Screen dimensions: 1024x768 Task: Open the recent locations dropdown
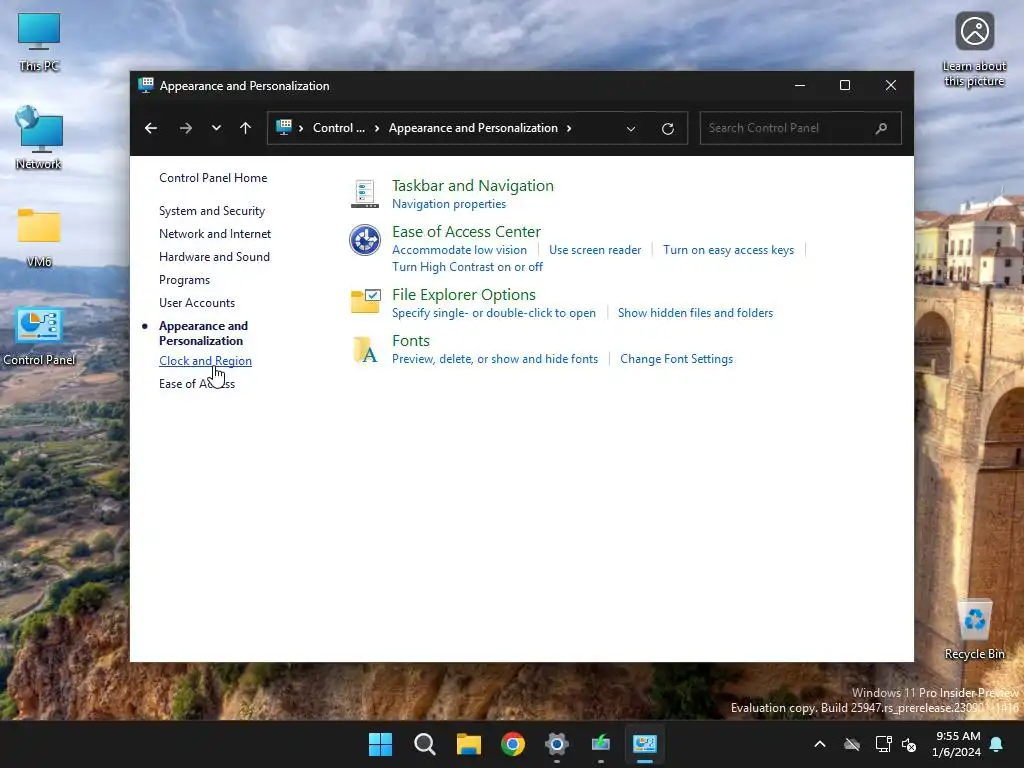point(216,128)
